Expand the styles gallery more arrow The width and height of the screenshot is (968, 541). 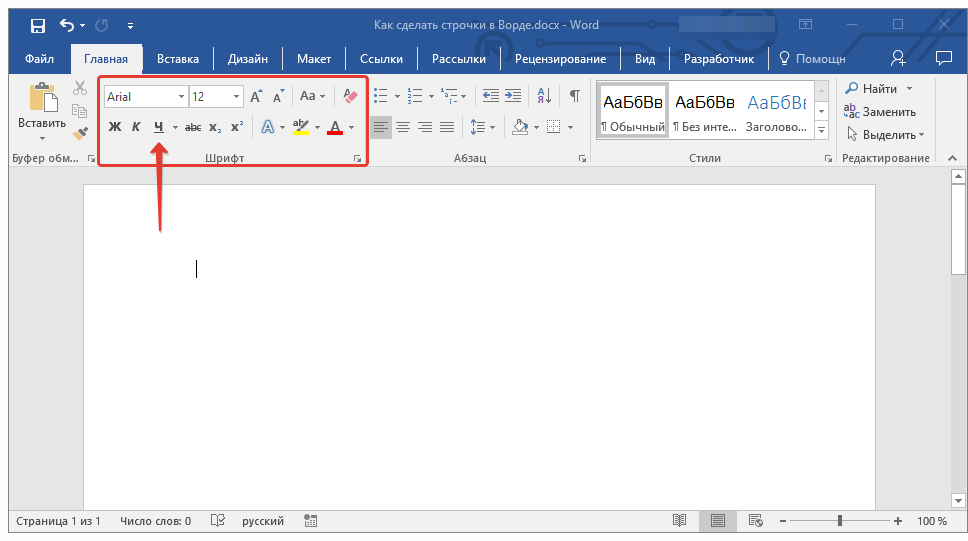[821, 130]
